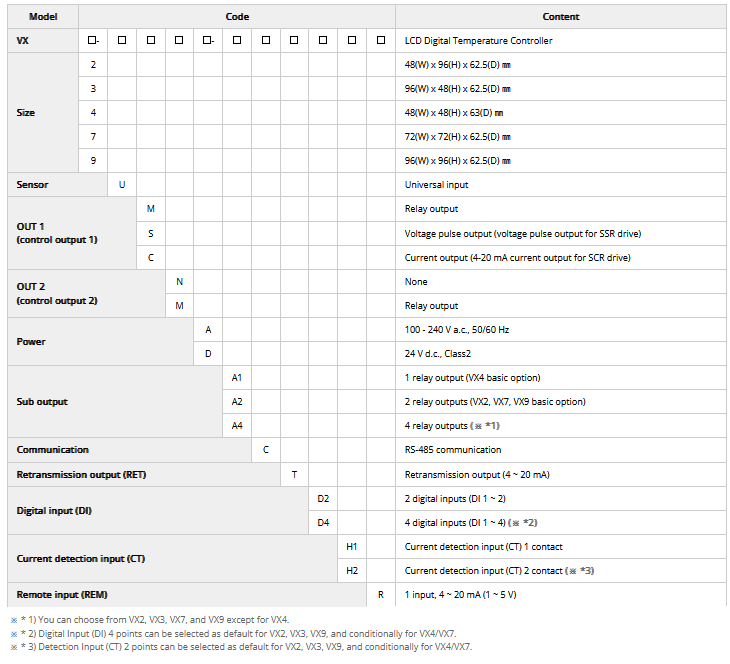Select retransmission output code T

point(294,474)
